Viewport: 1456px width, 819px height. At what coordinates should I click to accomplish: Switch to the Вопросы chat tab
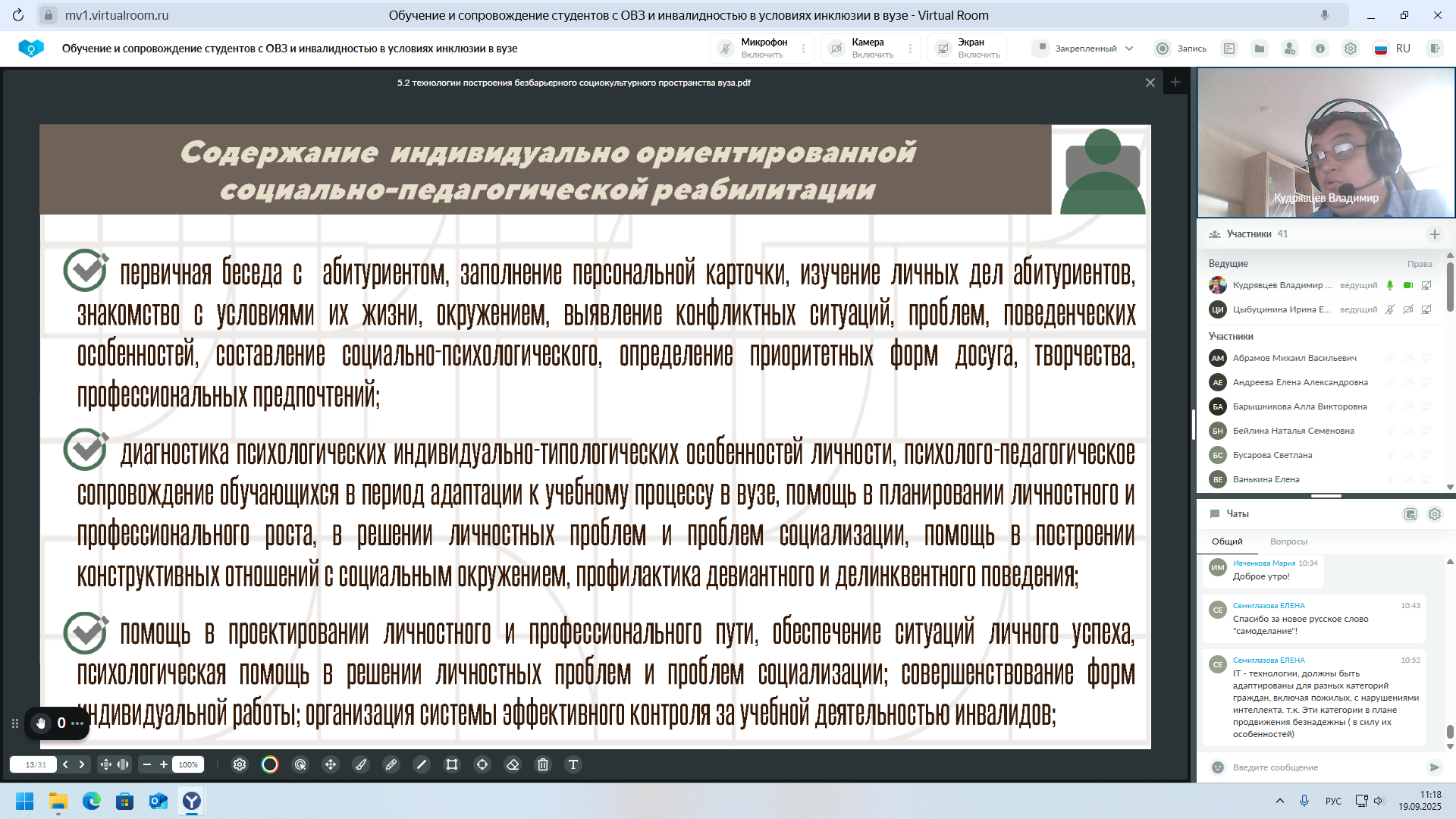[1288, 541]
